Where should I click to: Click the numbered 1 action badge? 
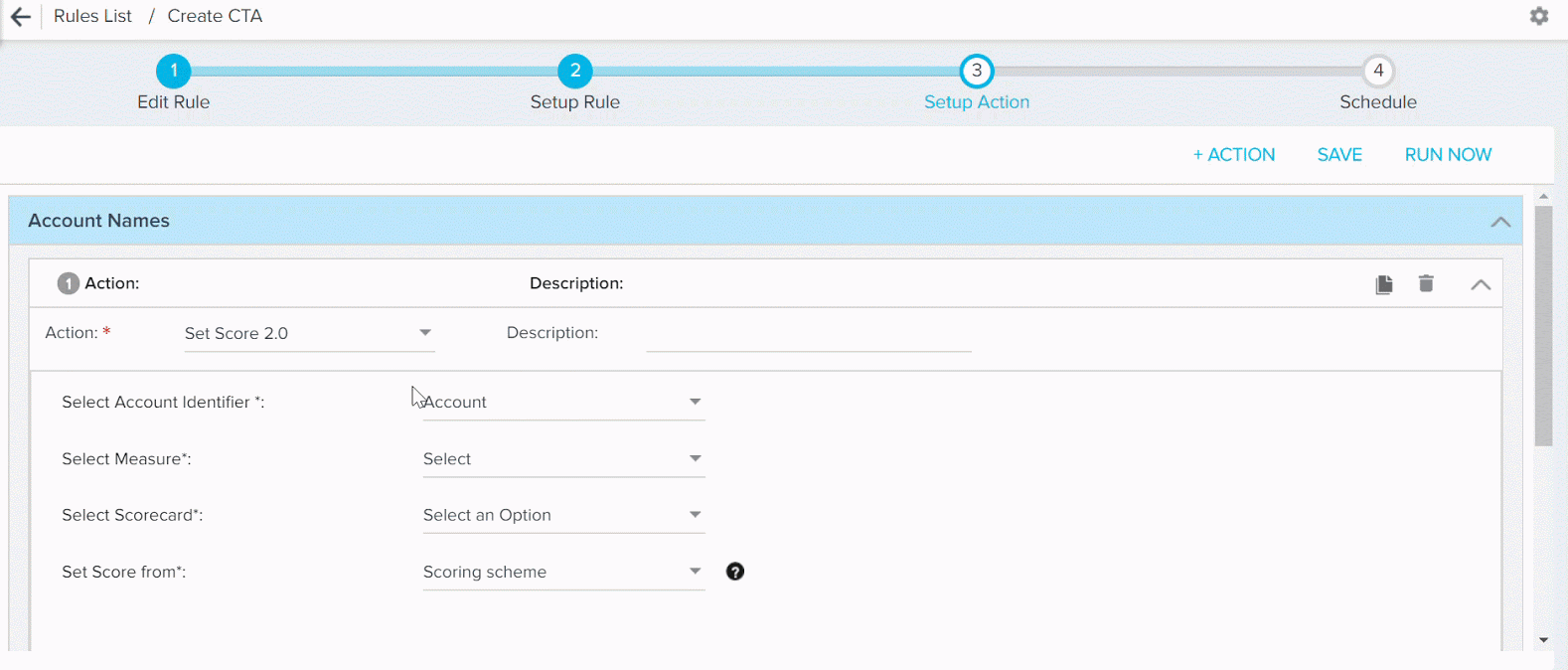coord(68,284)
